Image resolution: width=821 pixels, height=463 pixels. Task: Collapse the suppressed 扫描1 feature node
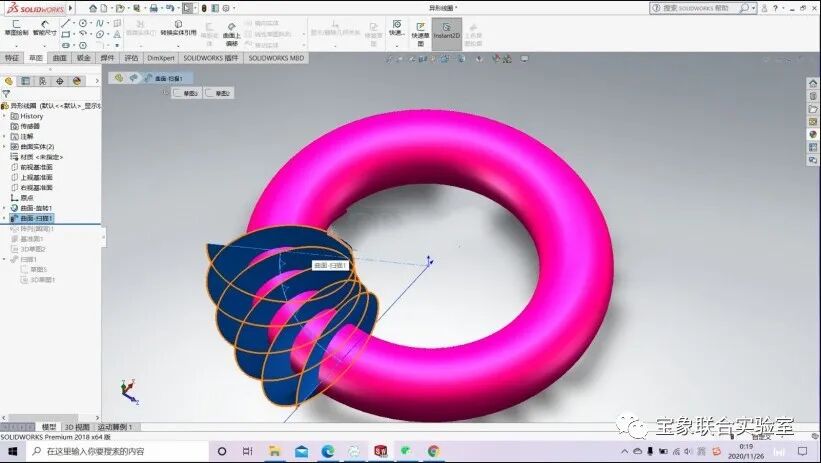pyautogui.click(x=5, y=259)
